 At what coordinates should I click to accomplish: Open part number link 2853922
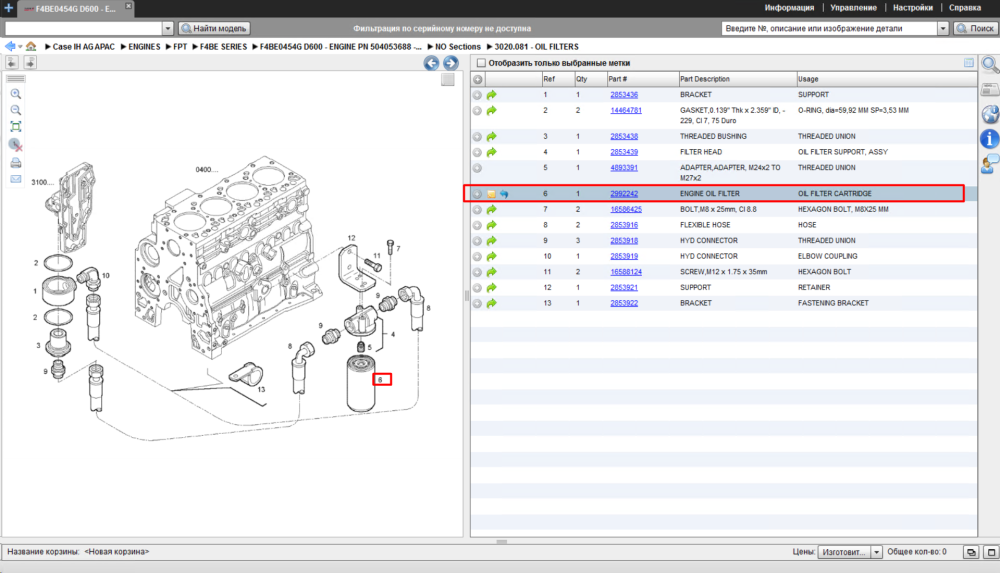click(624, 303)
